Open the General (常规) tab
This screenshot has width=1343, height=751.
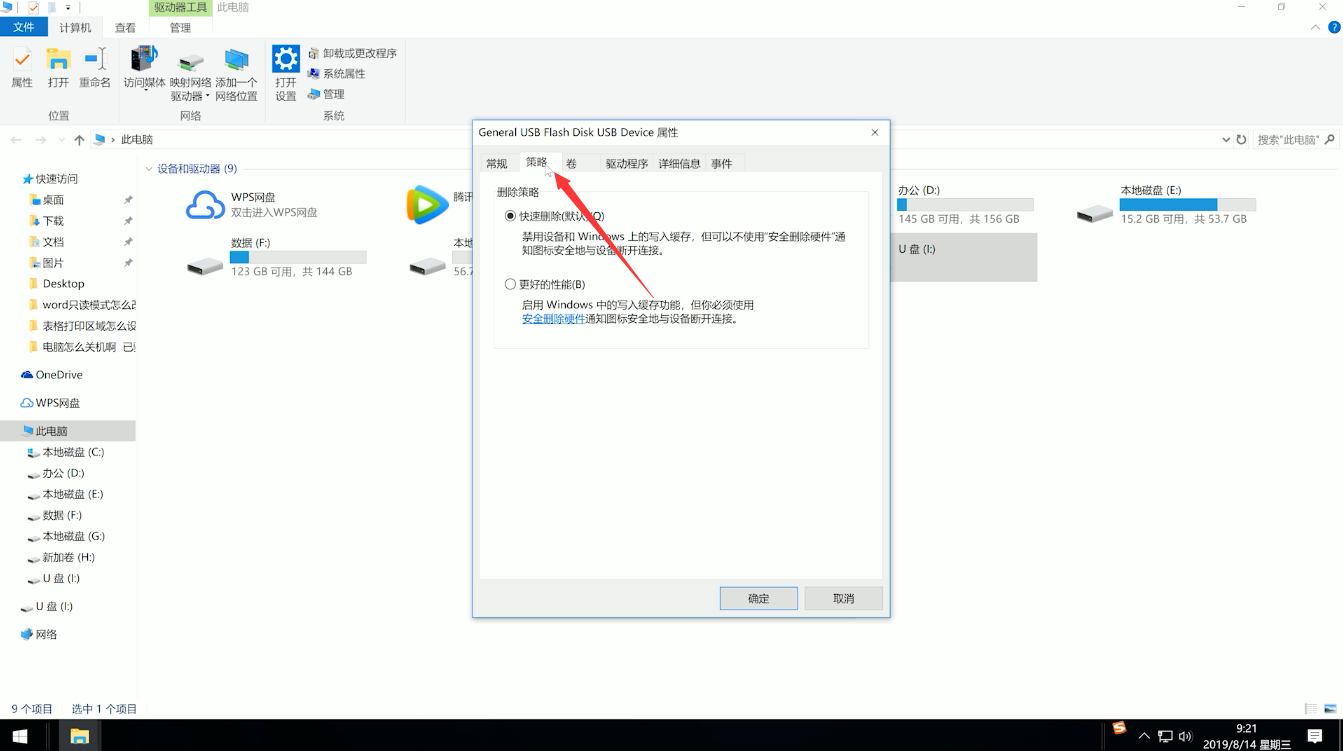pos(497,164)
